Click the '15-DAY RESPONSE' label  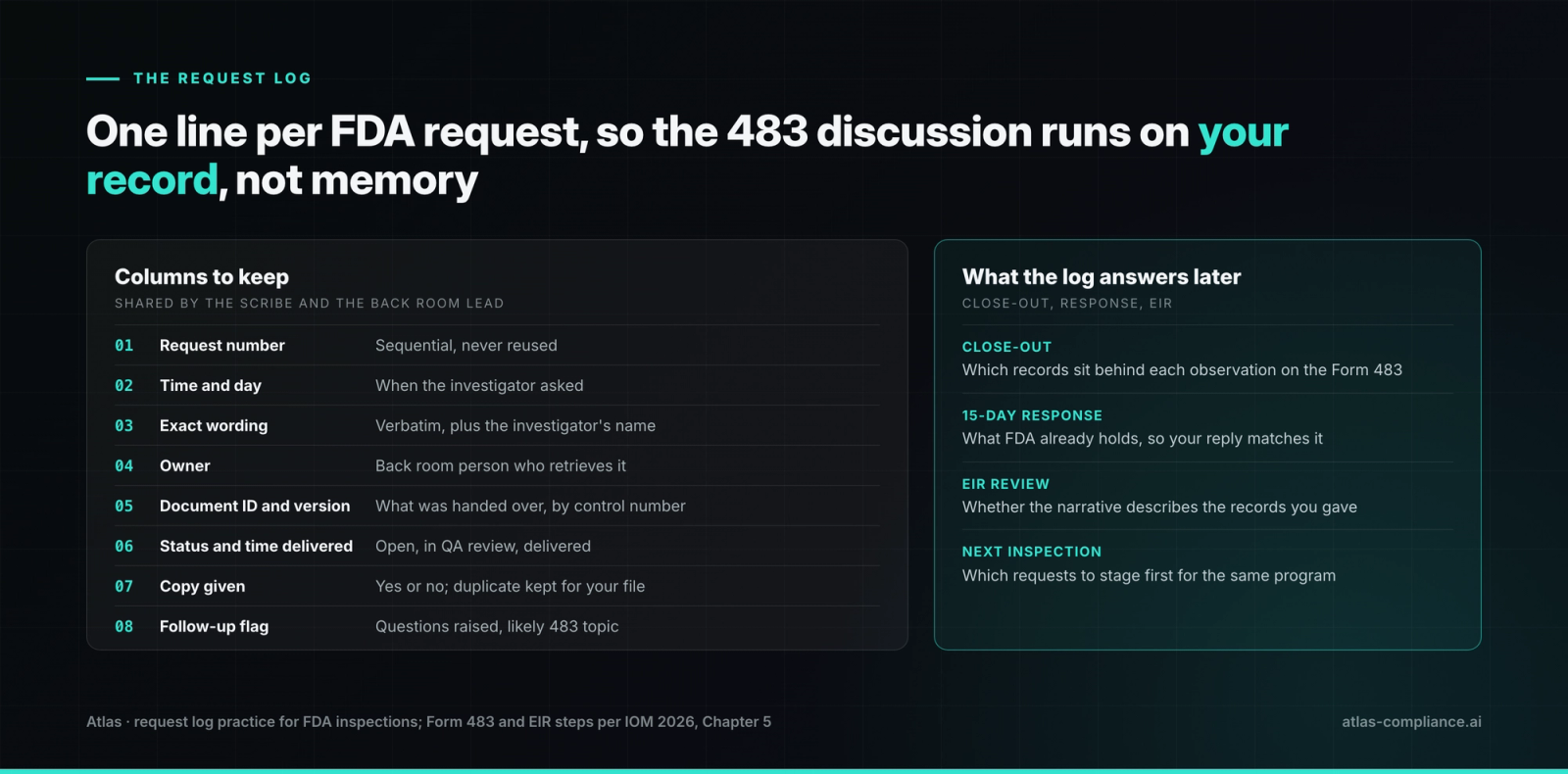click(1032, 415)
